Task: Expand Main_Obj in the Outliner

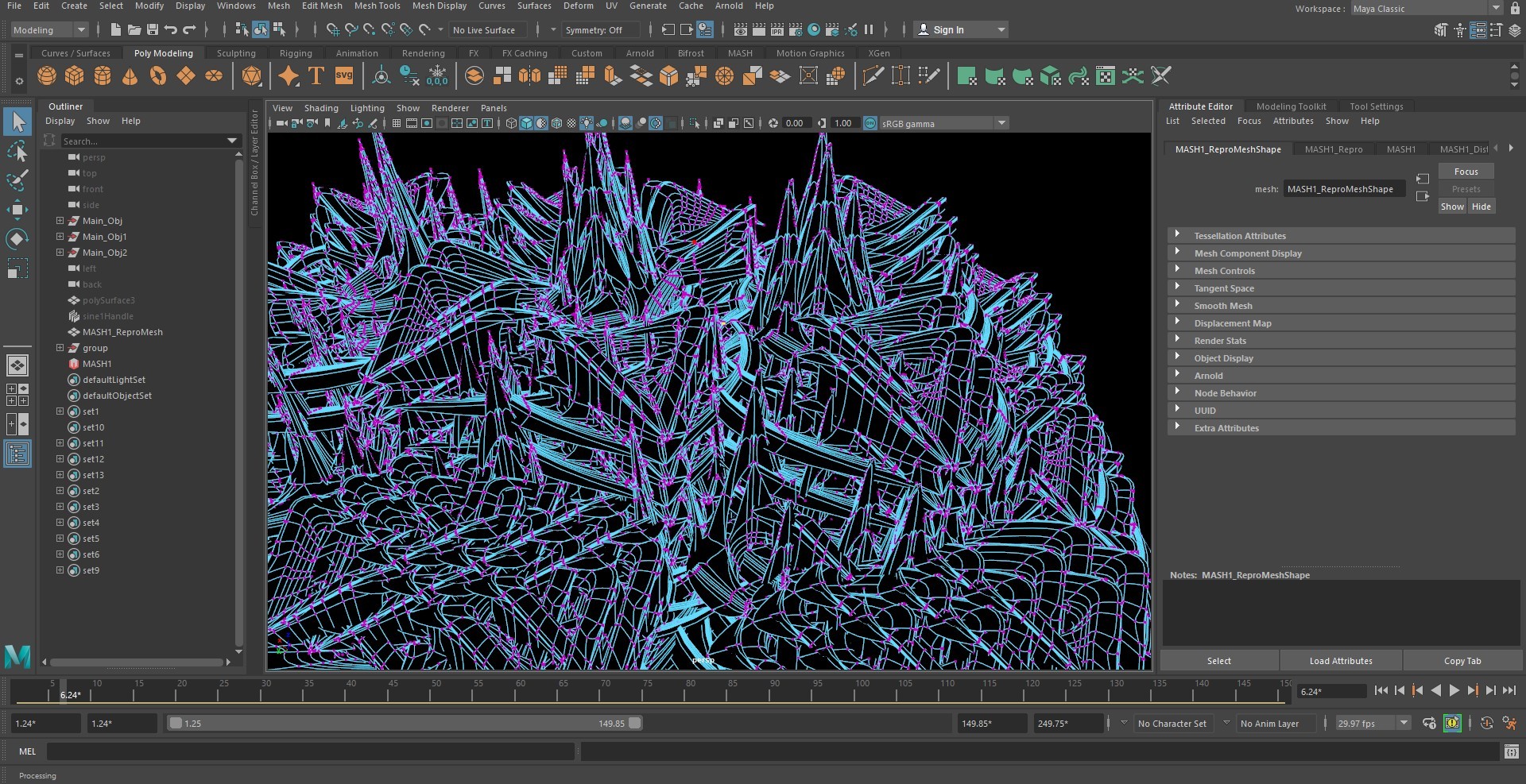Action: click(60, 221)
